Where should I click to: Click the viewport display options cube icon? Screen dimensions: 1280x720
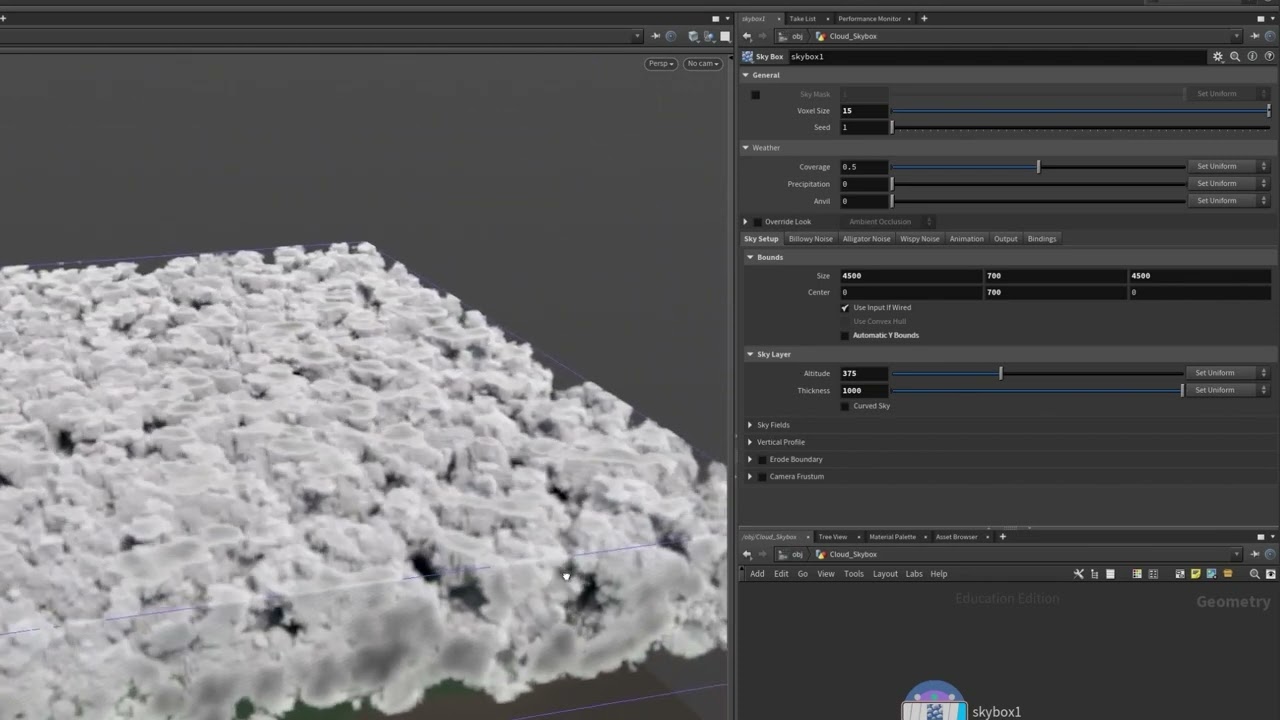pos(693,37)
